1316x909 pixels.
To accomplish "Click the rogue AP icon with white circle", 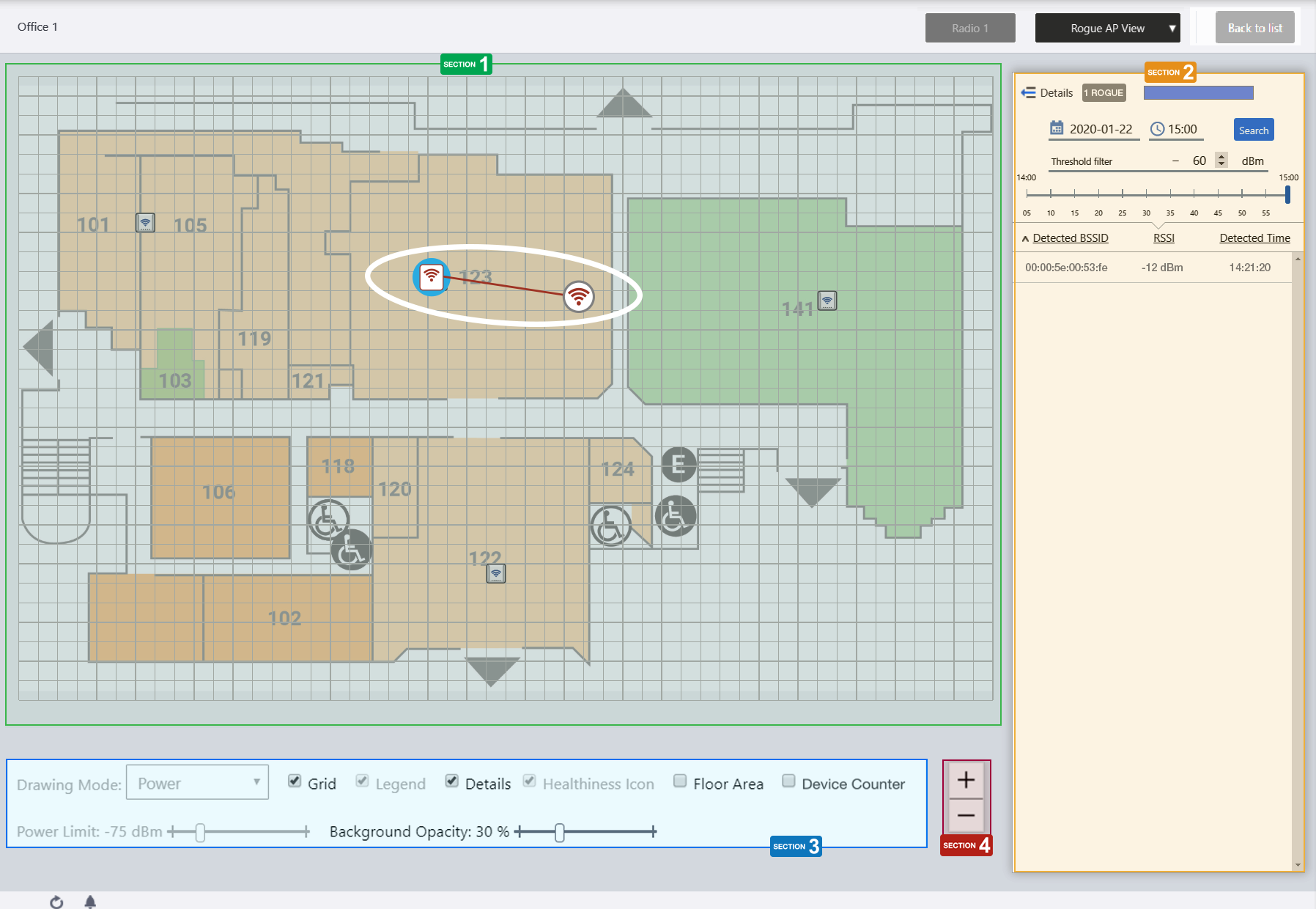I will tap(579, 296).
